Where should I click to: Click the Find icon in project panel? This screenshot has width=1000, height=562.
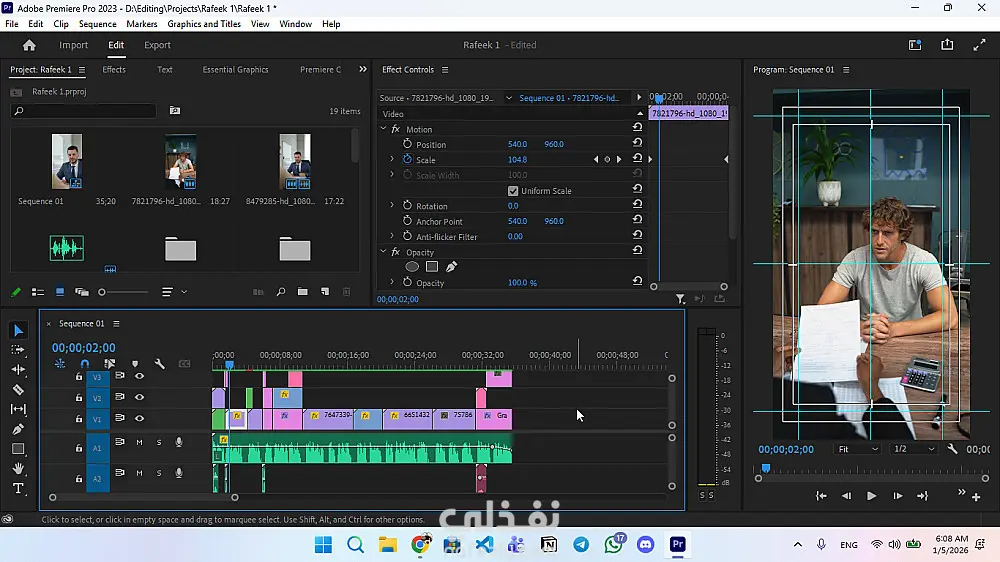(x=281, y=292)
